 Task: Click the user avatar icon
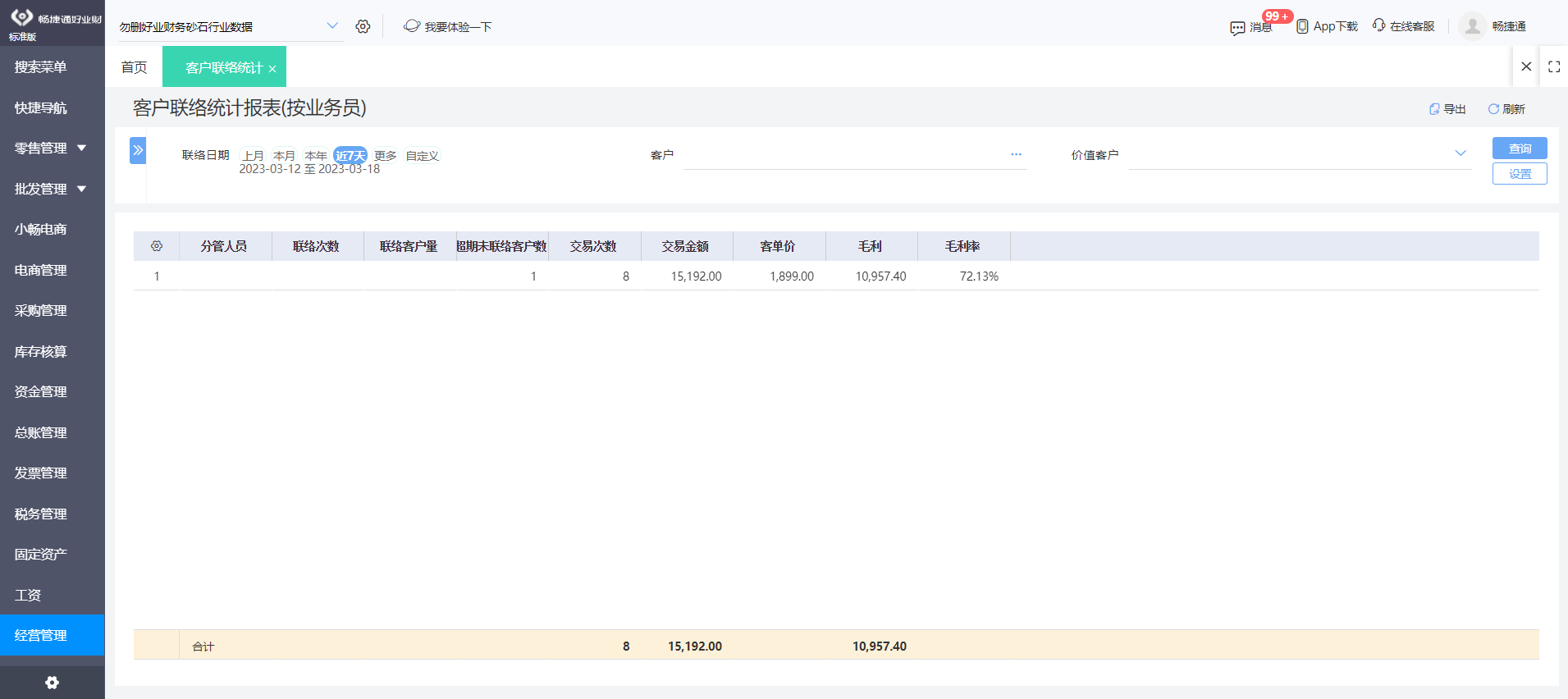click(x=1473, y=26)
